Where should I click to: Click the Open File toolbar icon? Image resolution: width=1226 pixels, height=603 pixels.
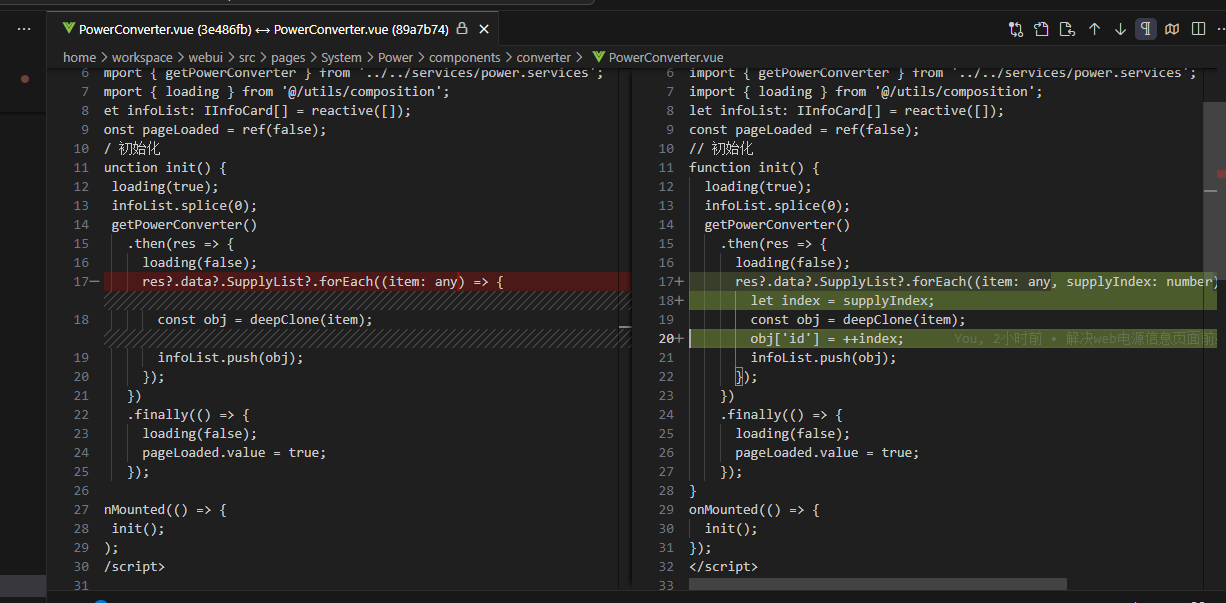1042,29
